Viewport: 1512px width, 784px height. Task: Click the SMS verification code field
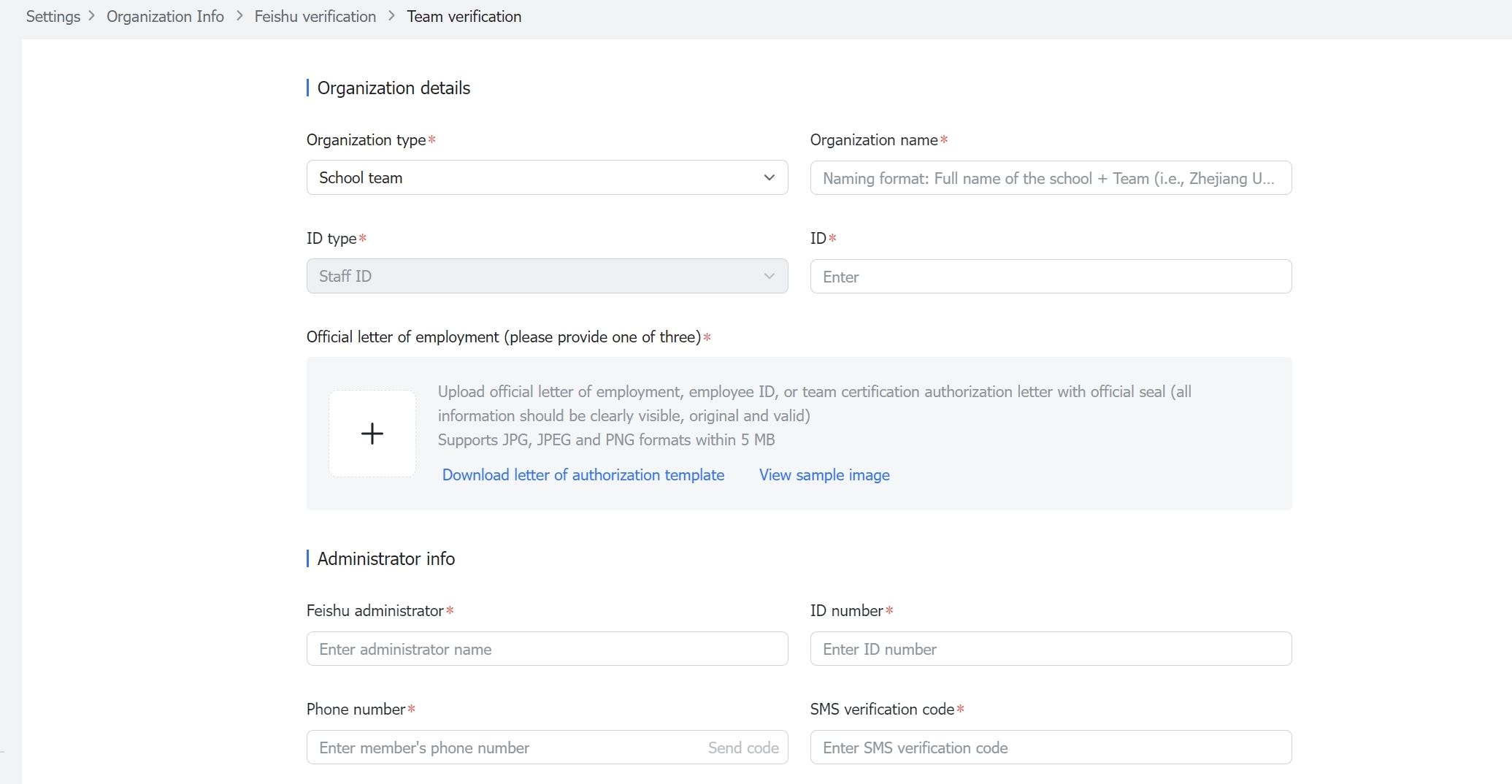click(1050, 748)
